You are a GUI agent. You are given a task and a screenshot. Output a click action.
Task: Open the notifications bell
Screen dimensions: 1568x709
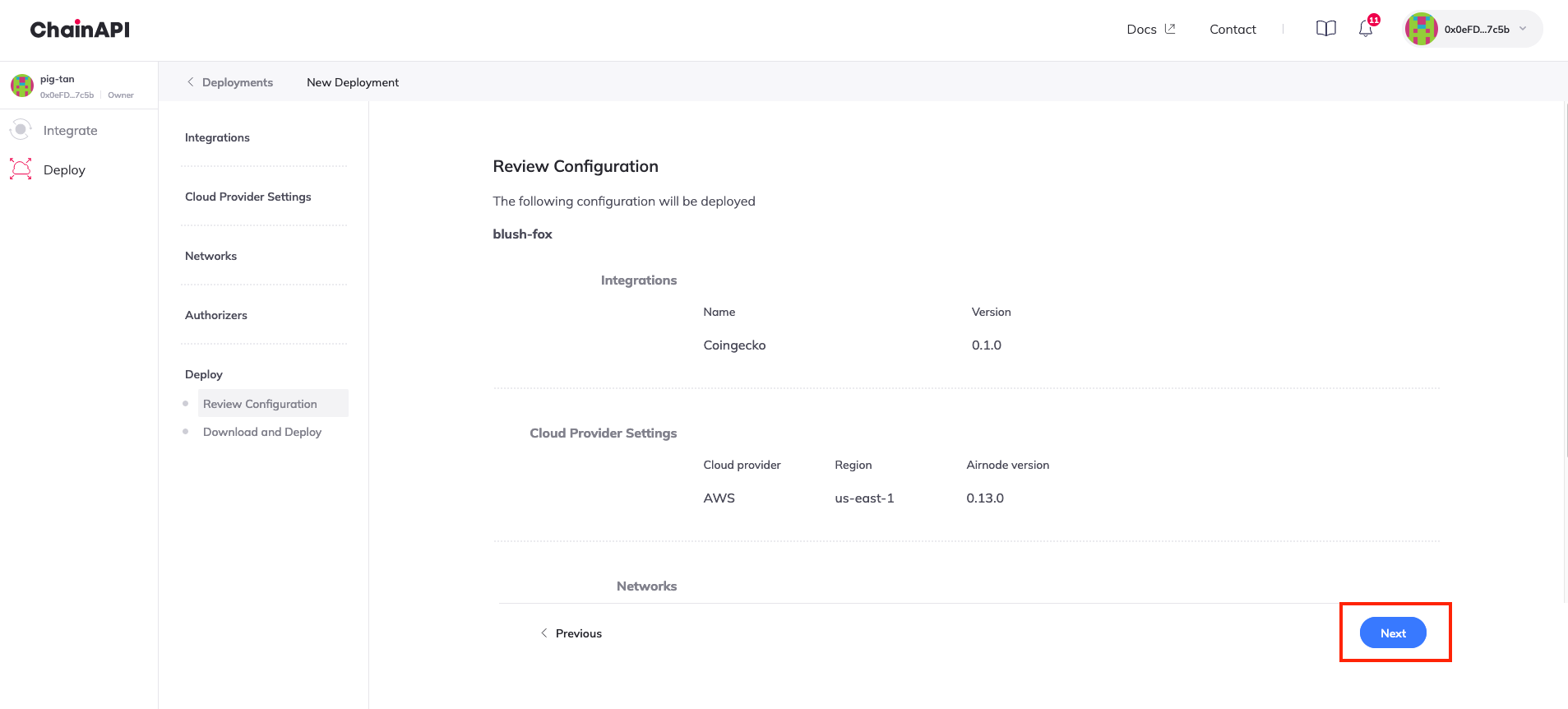point(1366,30)
